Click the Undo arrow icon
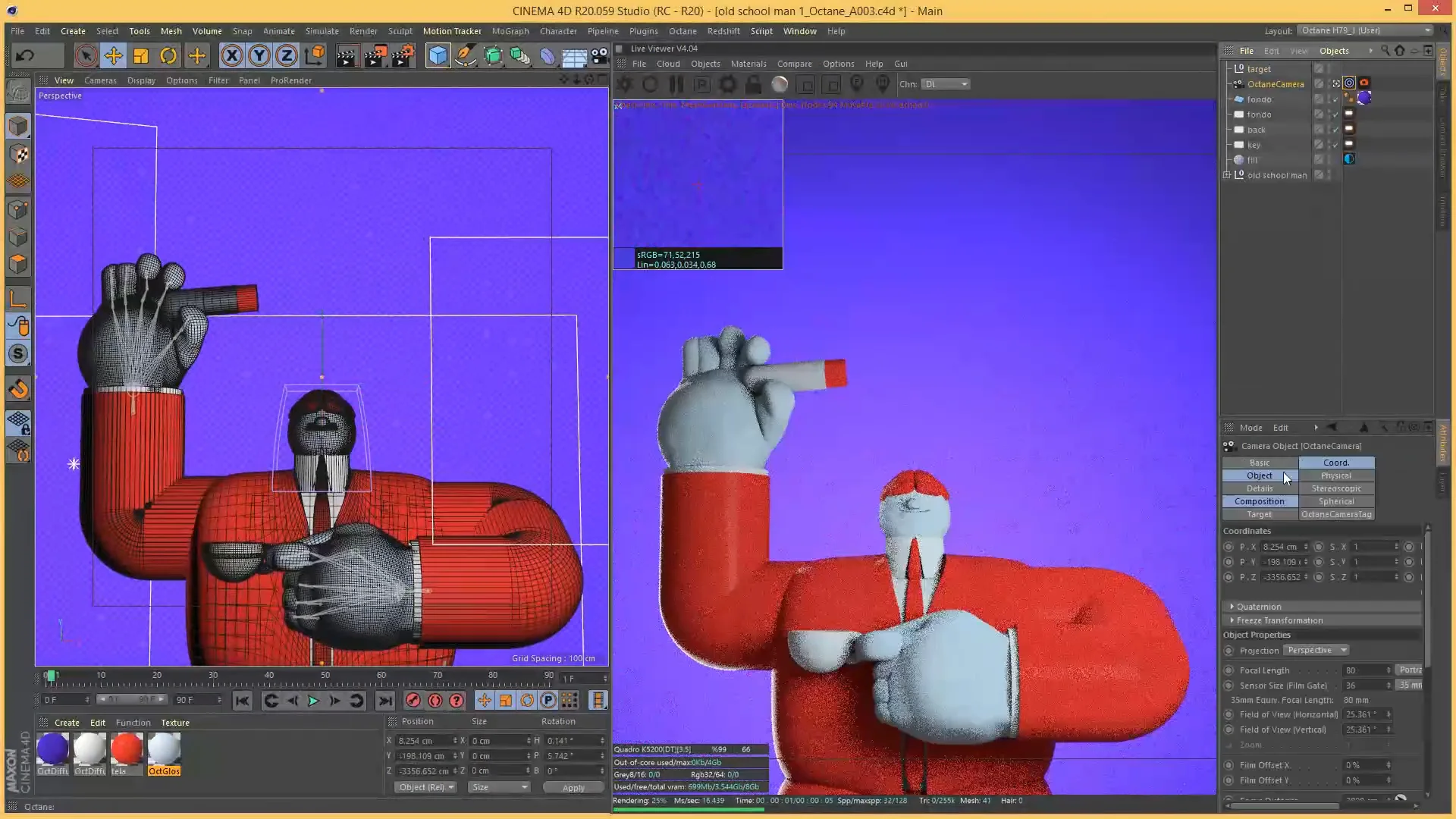This screenshot has width=1456, height=819. [x=25, y=55]
